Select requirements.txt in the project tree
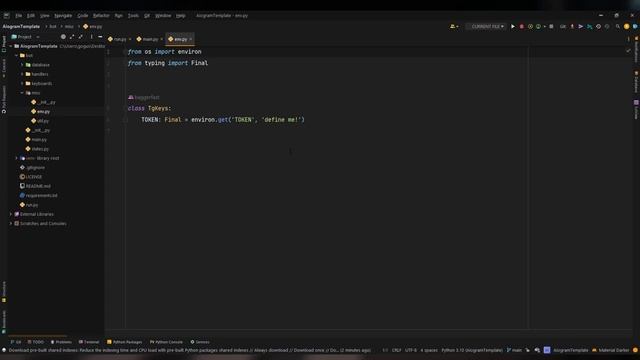This screenshot has width=640, height=360. 38,196
